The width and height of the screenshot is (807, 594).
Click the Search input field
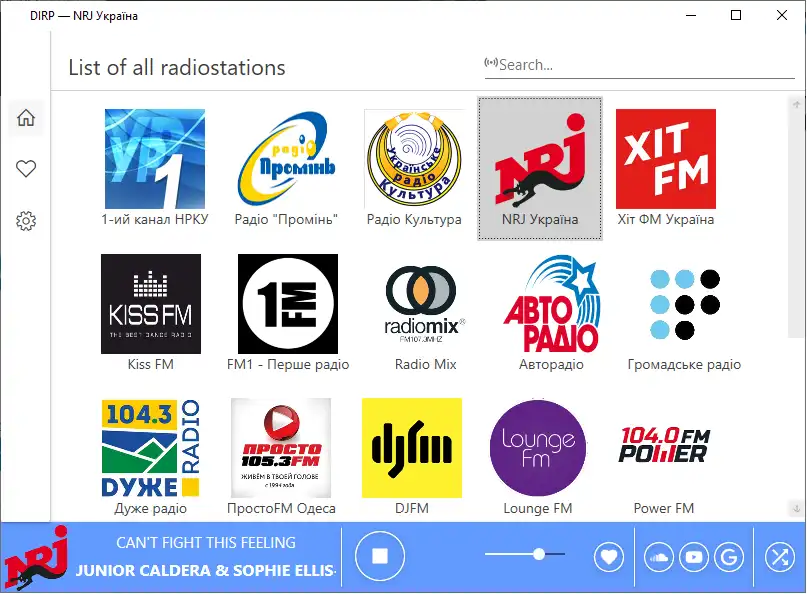(x=640, y=65)
